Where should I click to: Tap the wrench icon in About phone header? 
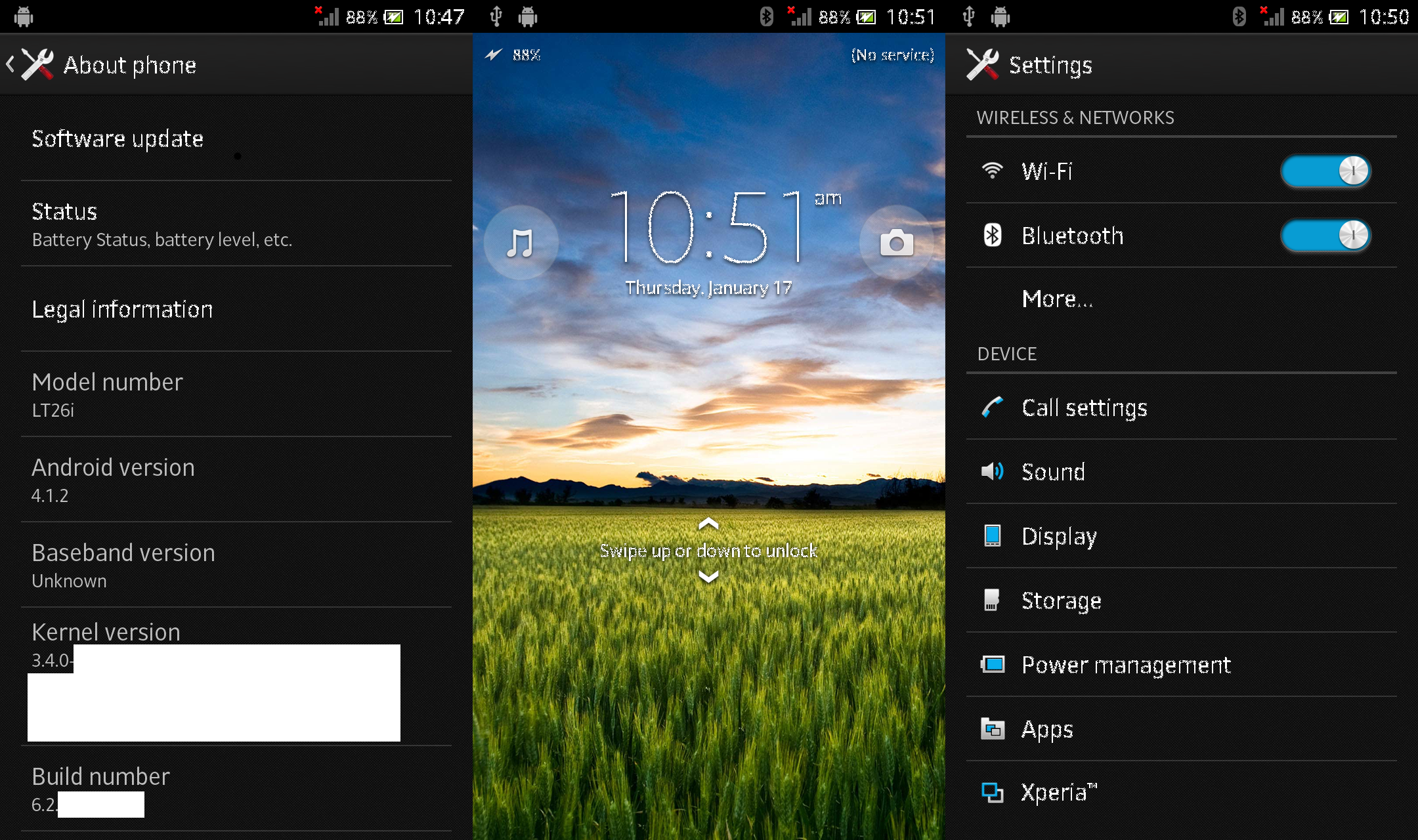click(x=37, y=64)
